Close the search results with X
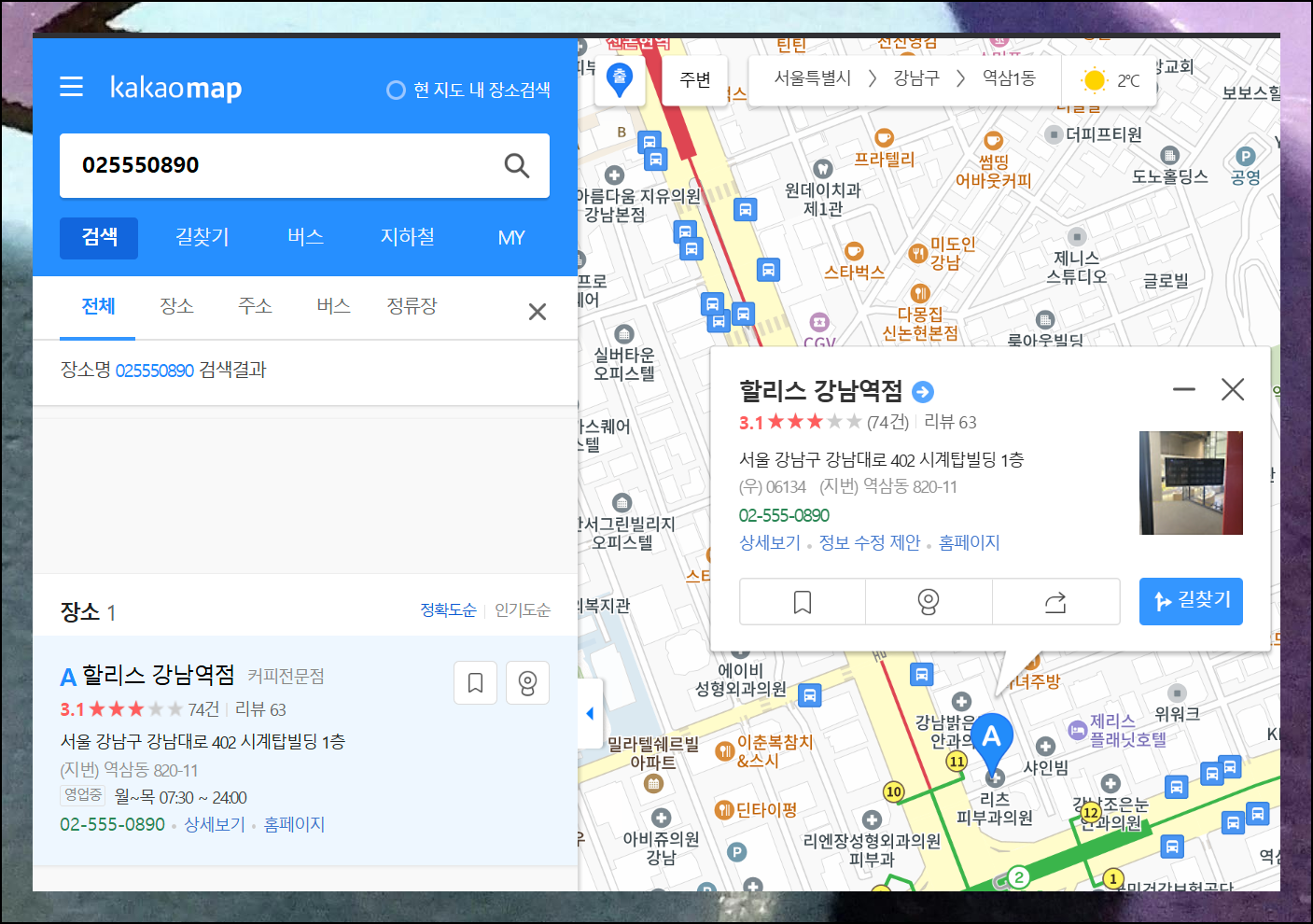The width and height of the screenshot is (1313, 924). point(538,312)
